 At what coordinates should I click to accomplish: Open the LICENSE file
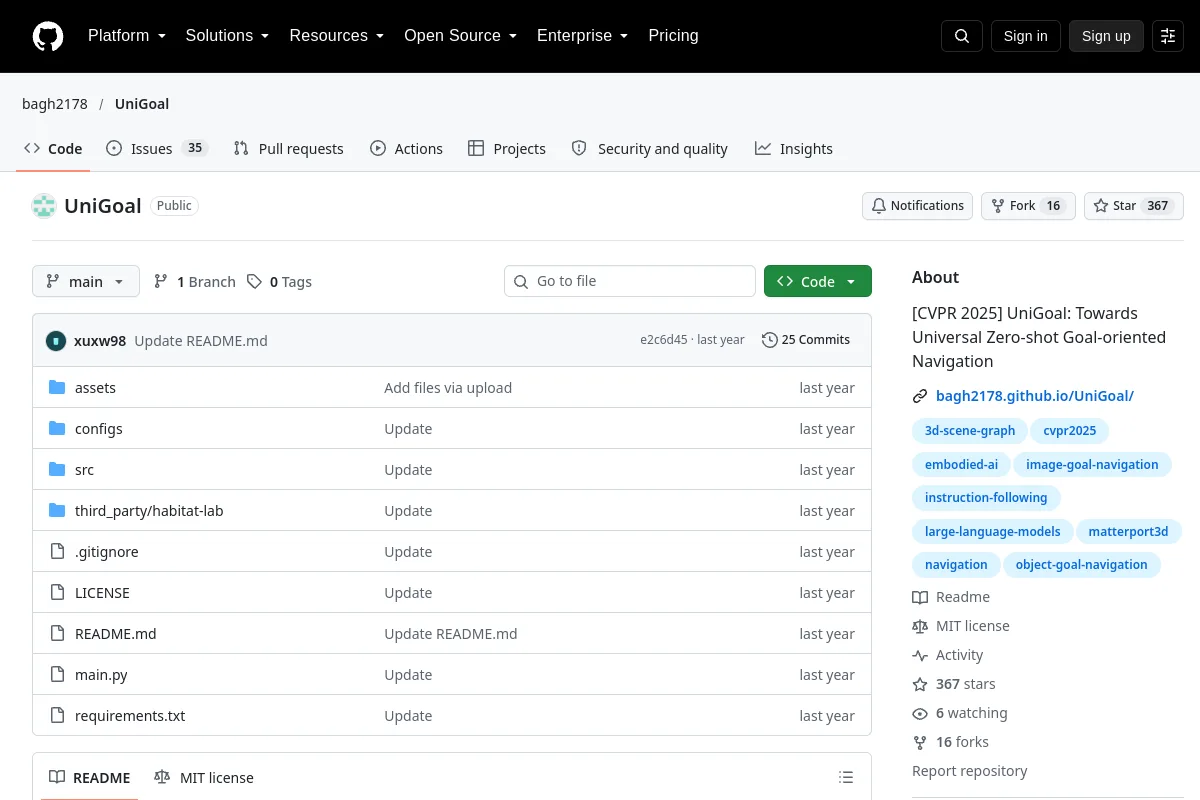[x=102, y=593]
